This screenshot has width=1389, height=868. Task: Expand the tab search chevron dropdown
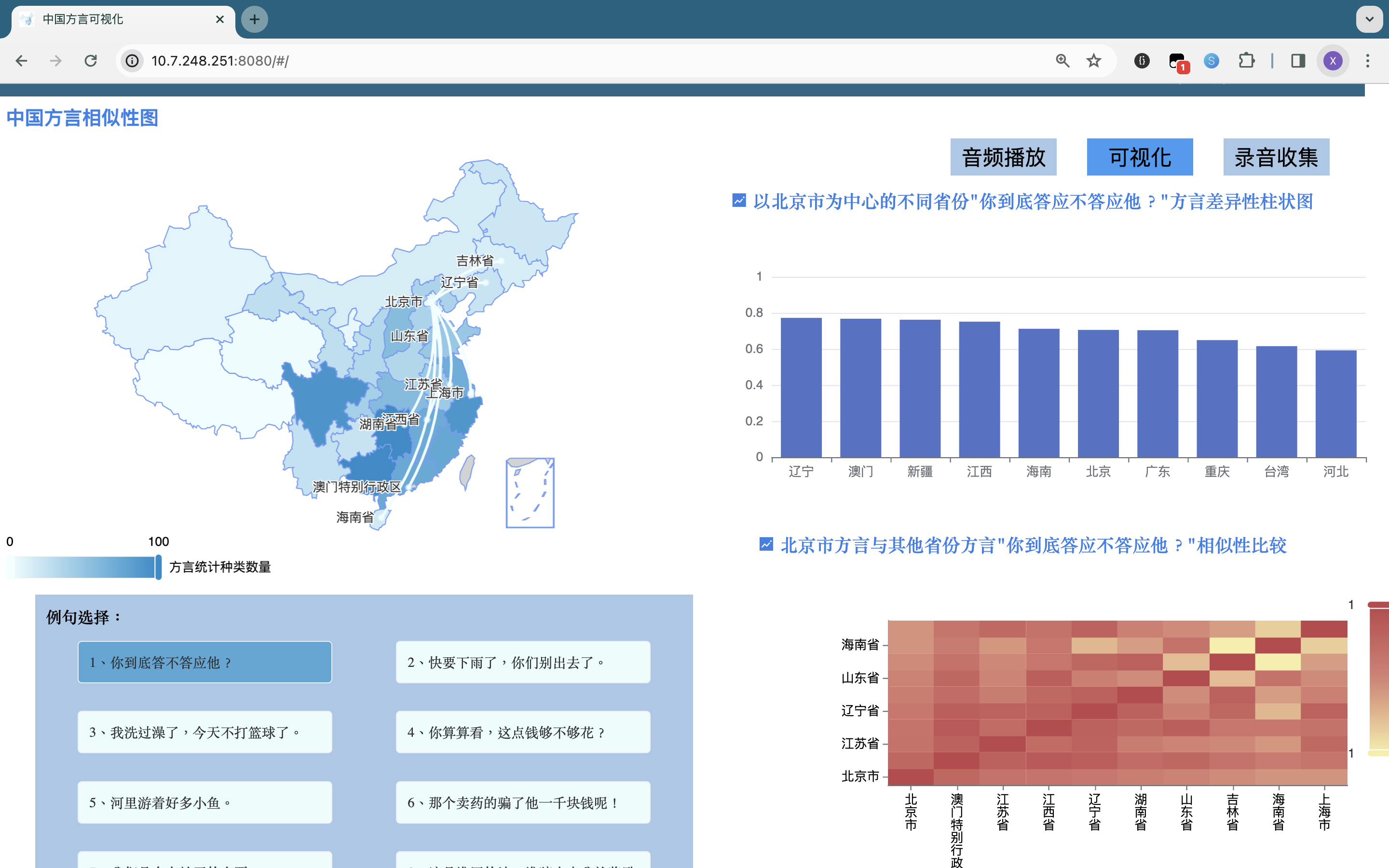coord(1370,19)
